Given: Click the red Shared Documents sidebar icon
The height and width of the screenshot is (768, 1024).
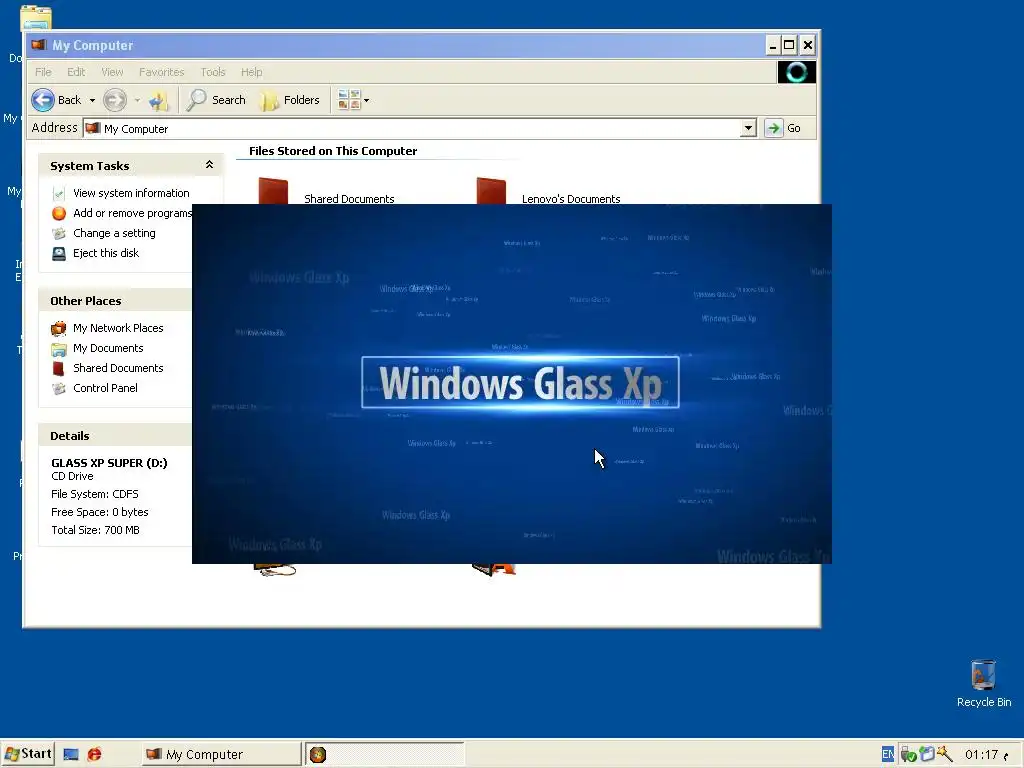Looking at the screenshot, I should click(59, 368).
